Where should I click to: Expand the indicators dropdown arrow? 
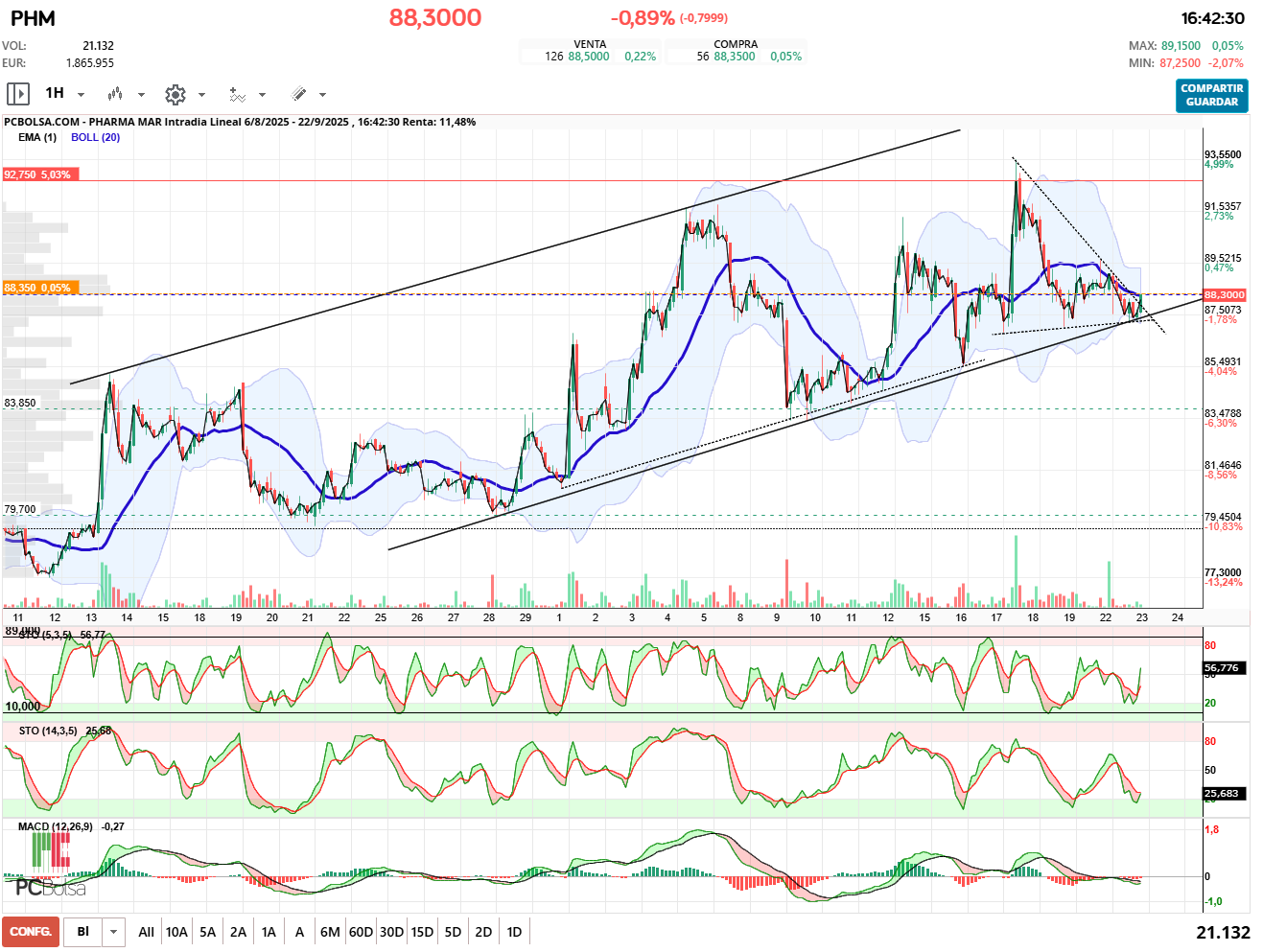tap(262, 95)
